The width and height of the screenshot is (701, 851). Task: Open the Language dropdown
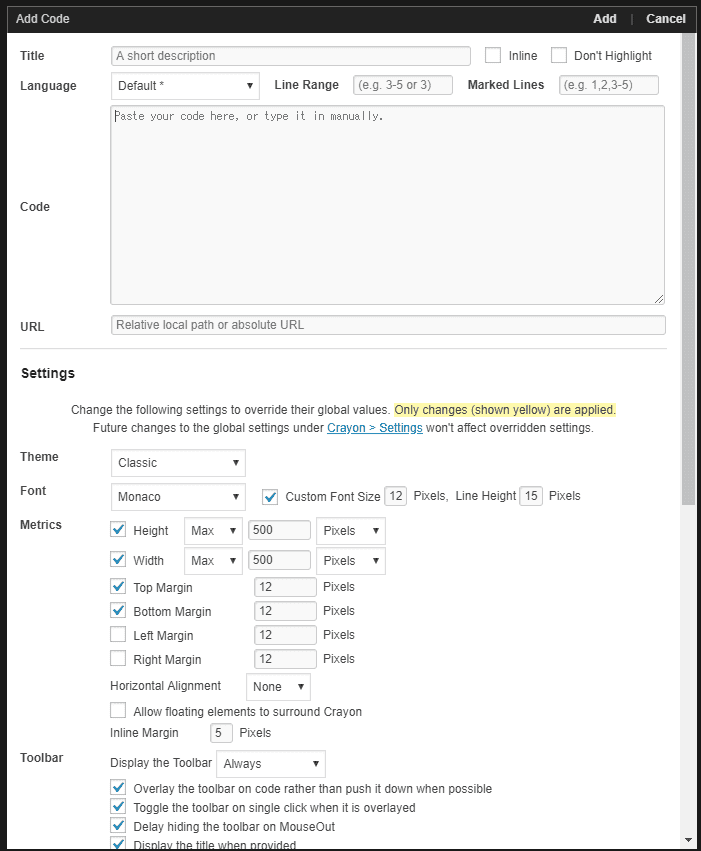(x=186, y=86)
